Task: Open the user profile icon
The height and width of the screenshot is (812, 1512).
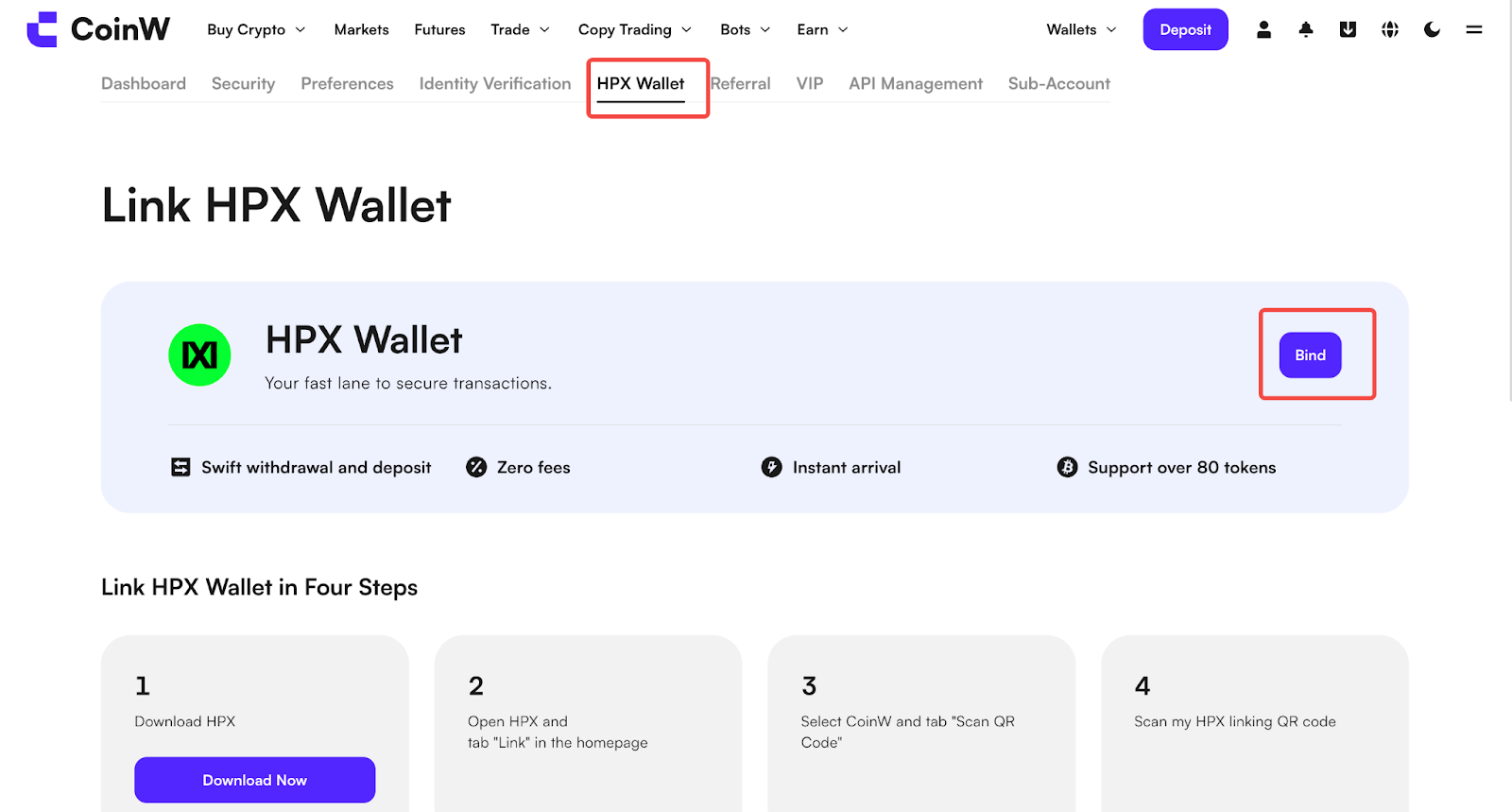Action: (x=1263, y=29)
